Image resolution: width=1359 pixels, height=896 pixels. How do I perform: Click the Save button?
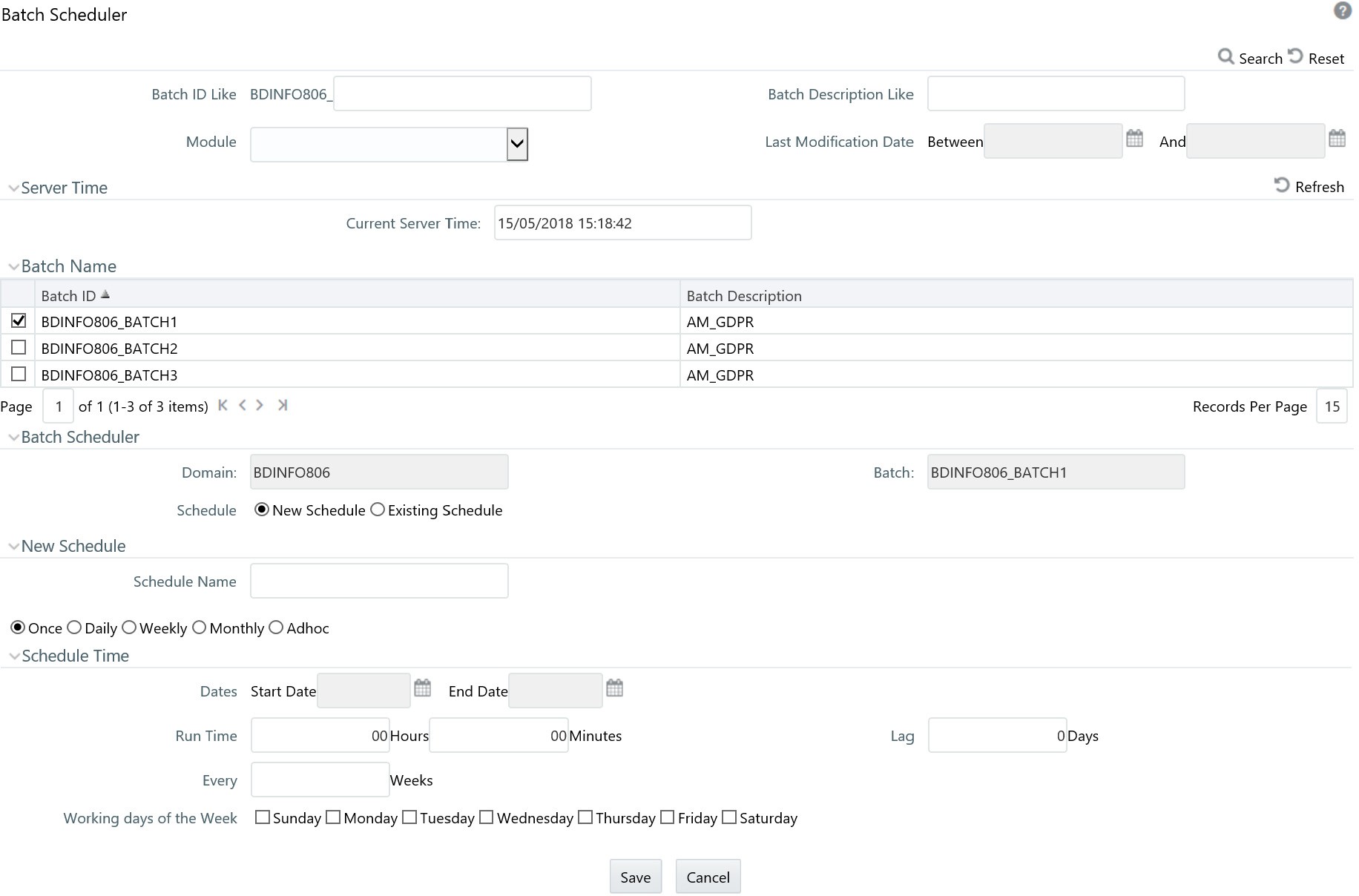pyautogui.click(x=636, y=877)
